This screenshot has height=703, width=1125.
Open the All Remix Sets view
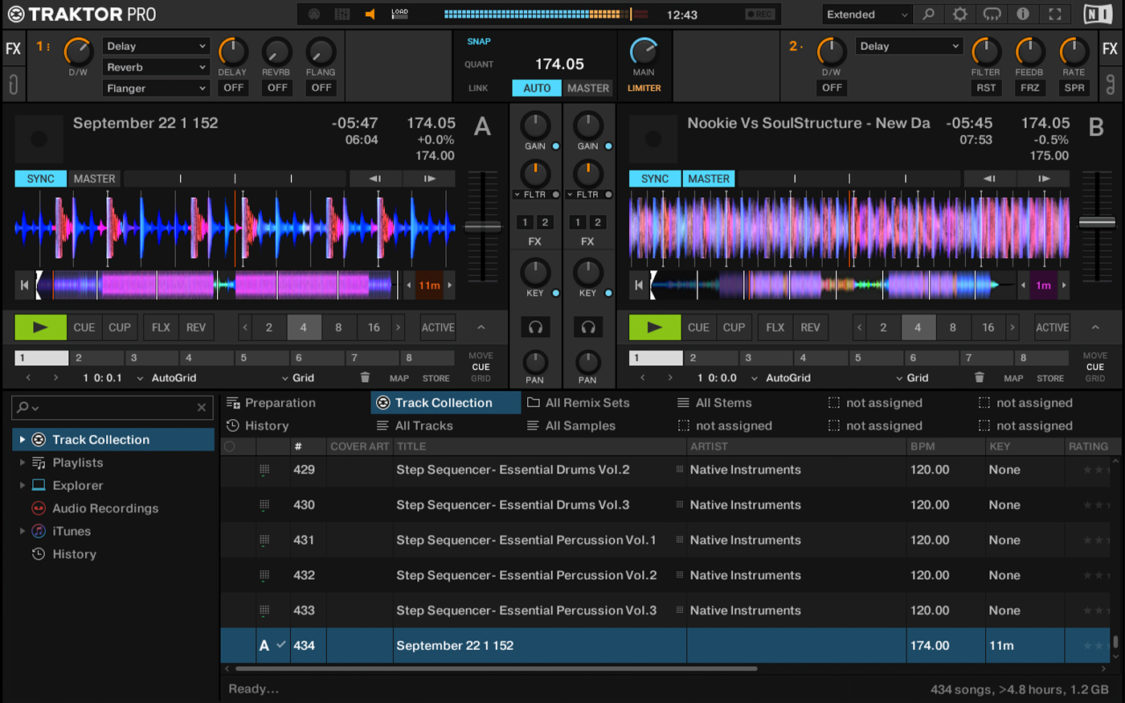(x=593, y=402)
